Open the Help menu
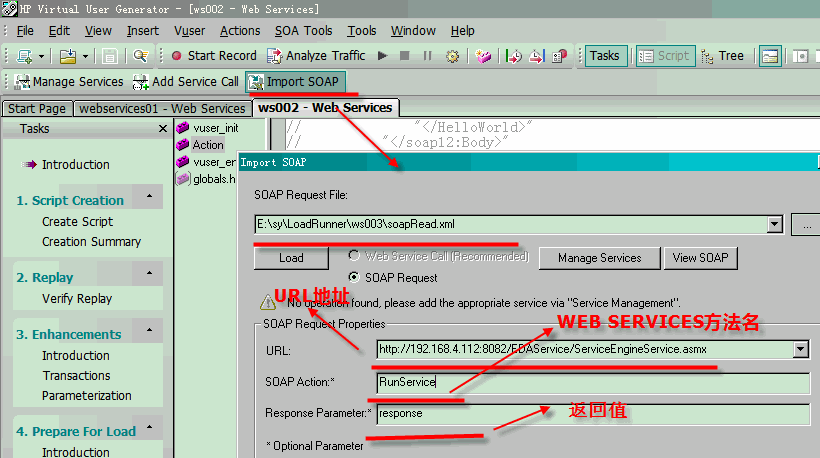The width and height of the screenshot is (820, 458). tap(462, 31)
